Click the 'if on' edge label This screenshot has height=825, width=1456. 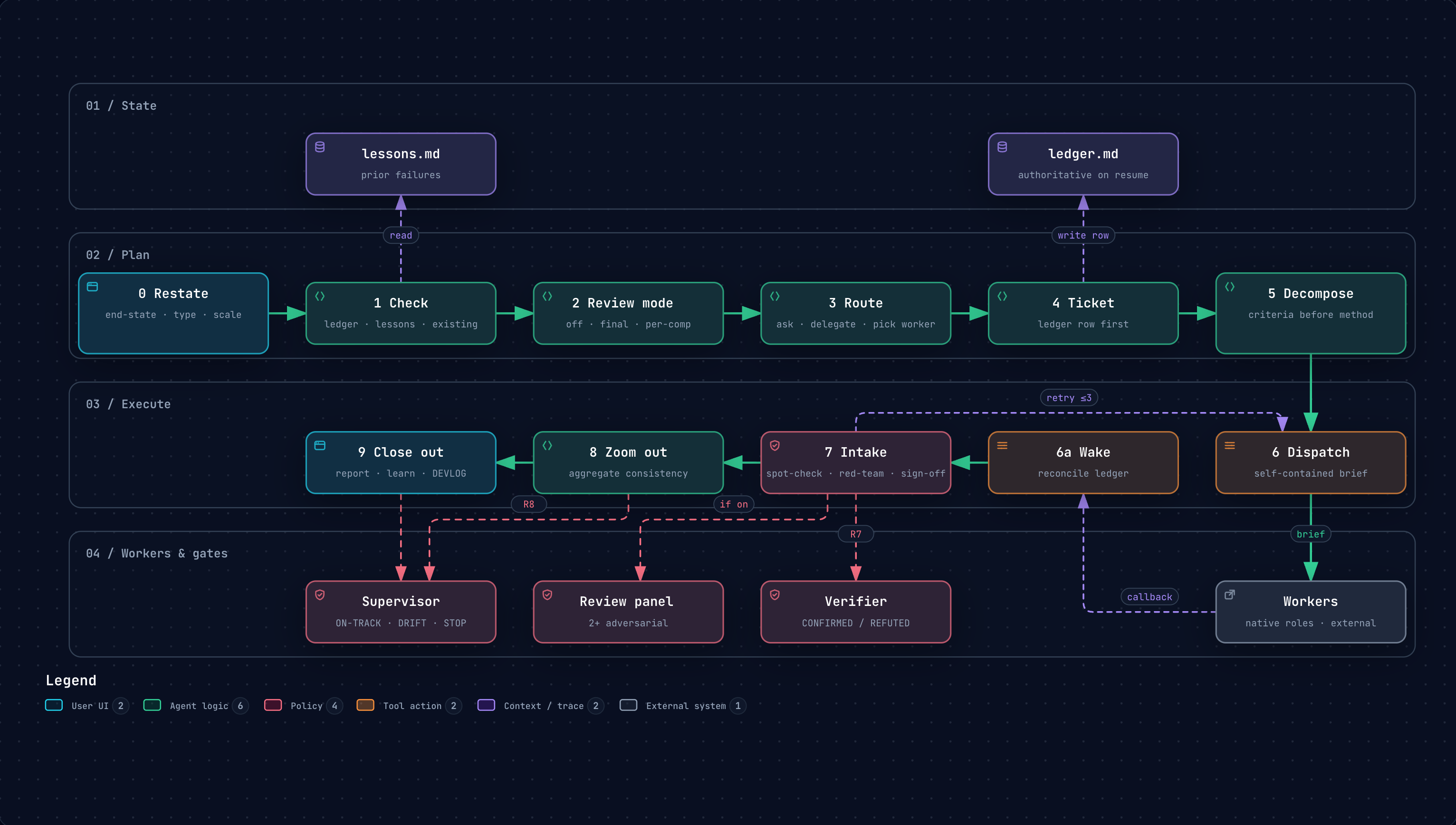tap(734, 504)
